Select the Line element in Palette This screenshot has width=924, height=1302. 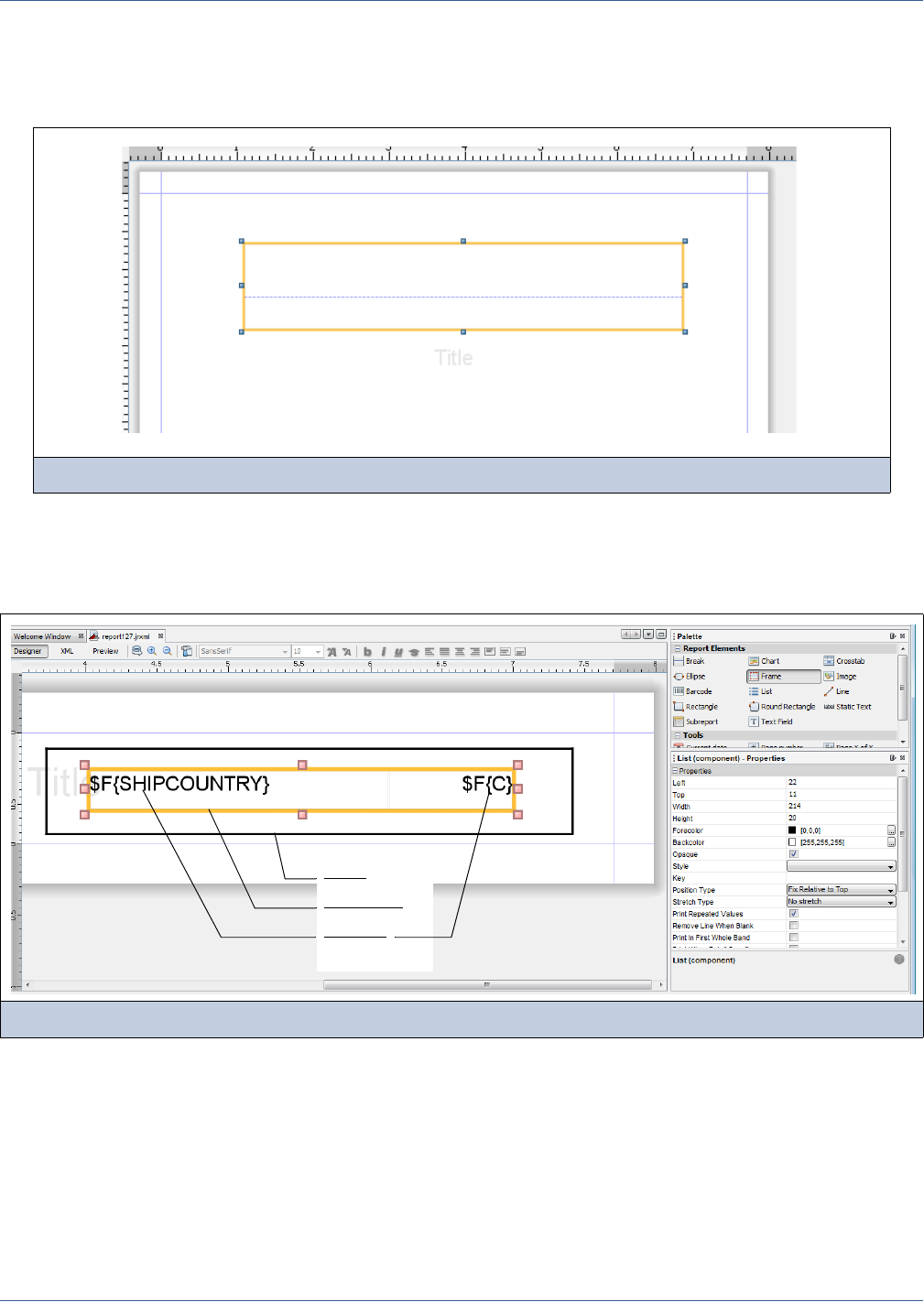836,691
